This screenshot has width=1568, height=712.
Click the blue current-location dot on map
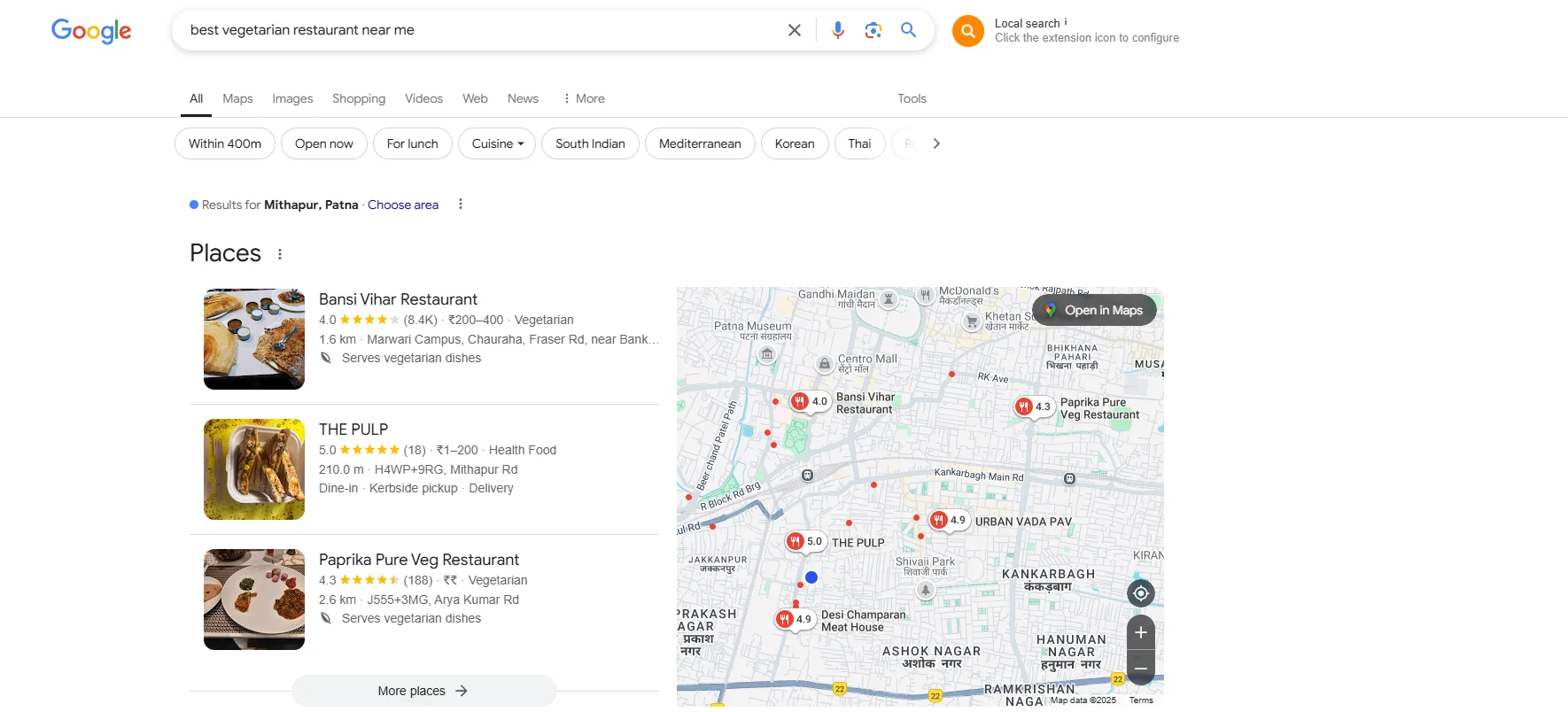point(811,577)
